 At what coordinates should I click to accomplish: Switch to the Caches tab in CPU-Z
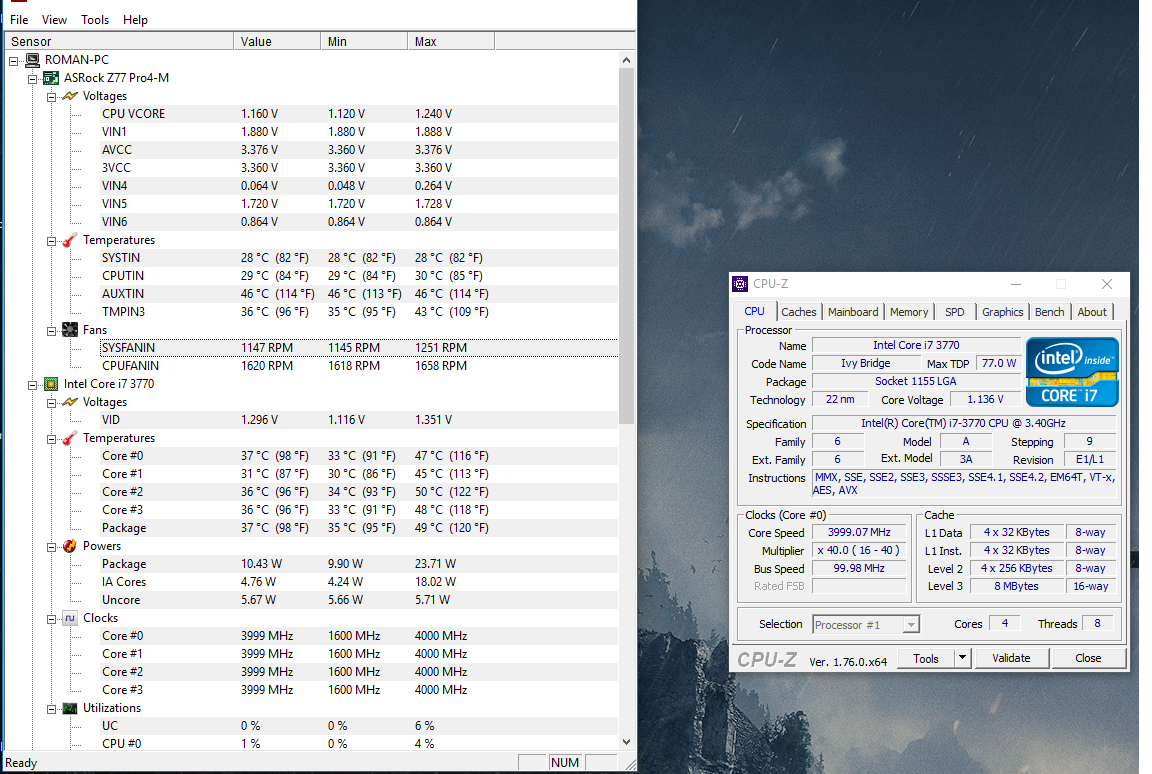pos(799,312)
